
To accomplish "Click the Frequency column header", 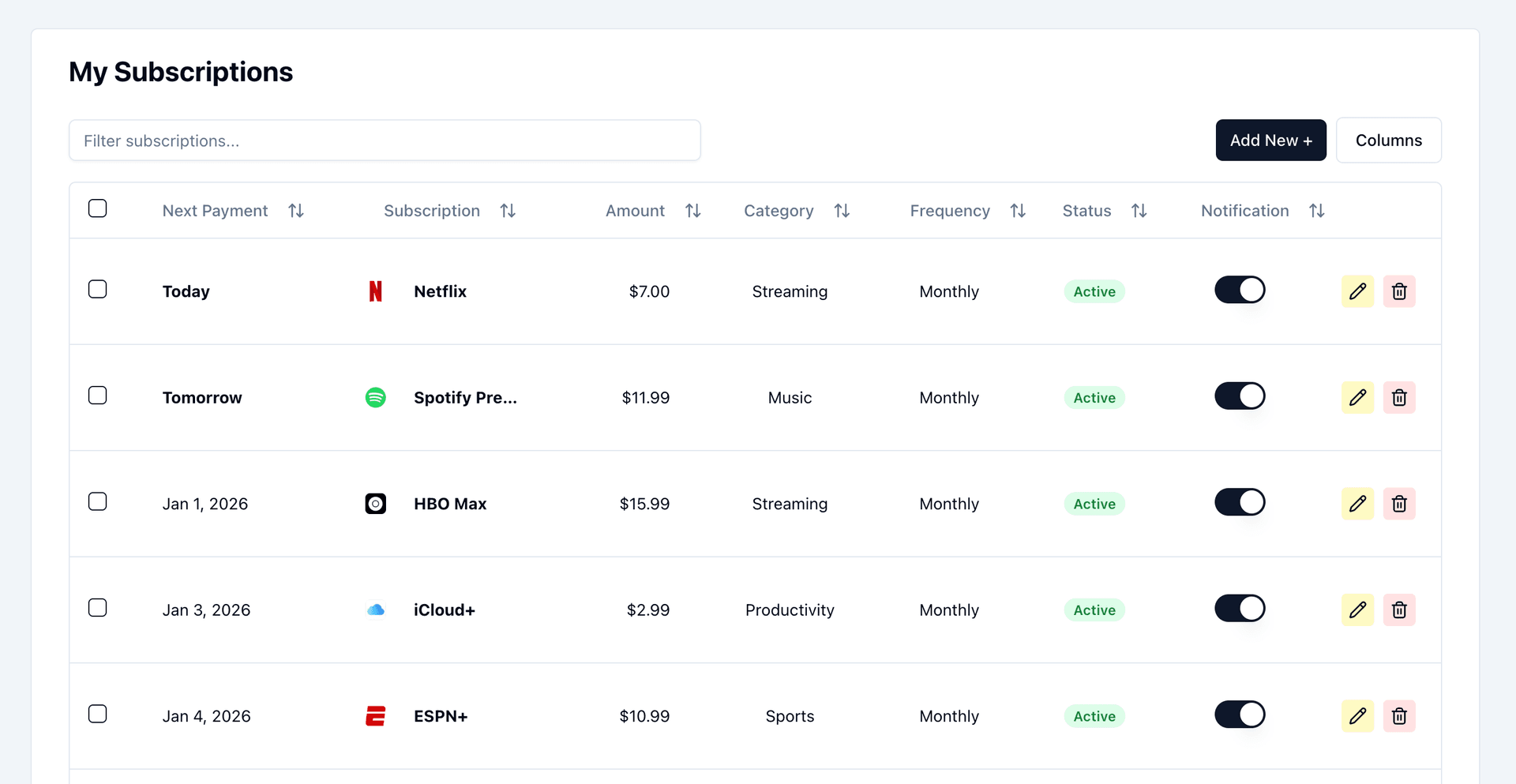I will [x=949, y=211].
